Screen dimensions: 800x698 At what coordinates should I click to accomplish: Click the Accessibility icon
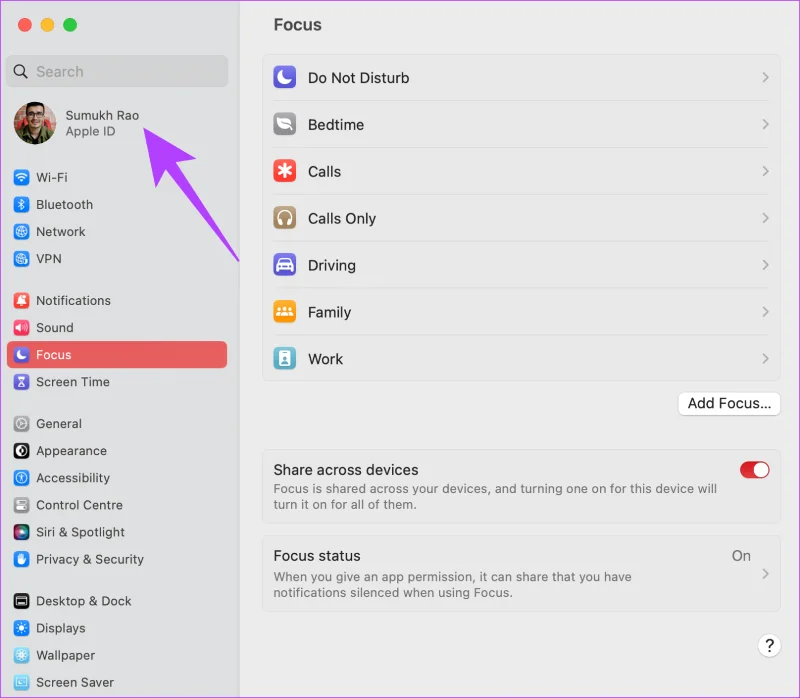[21, 478]
